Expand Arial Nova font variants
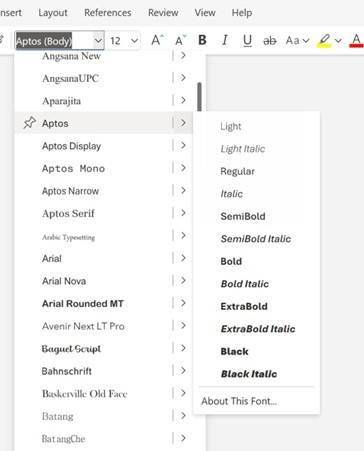The height and width of the screenshot is (451, 364). coord(183,281)
